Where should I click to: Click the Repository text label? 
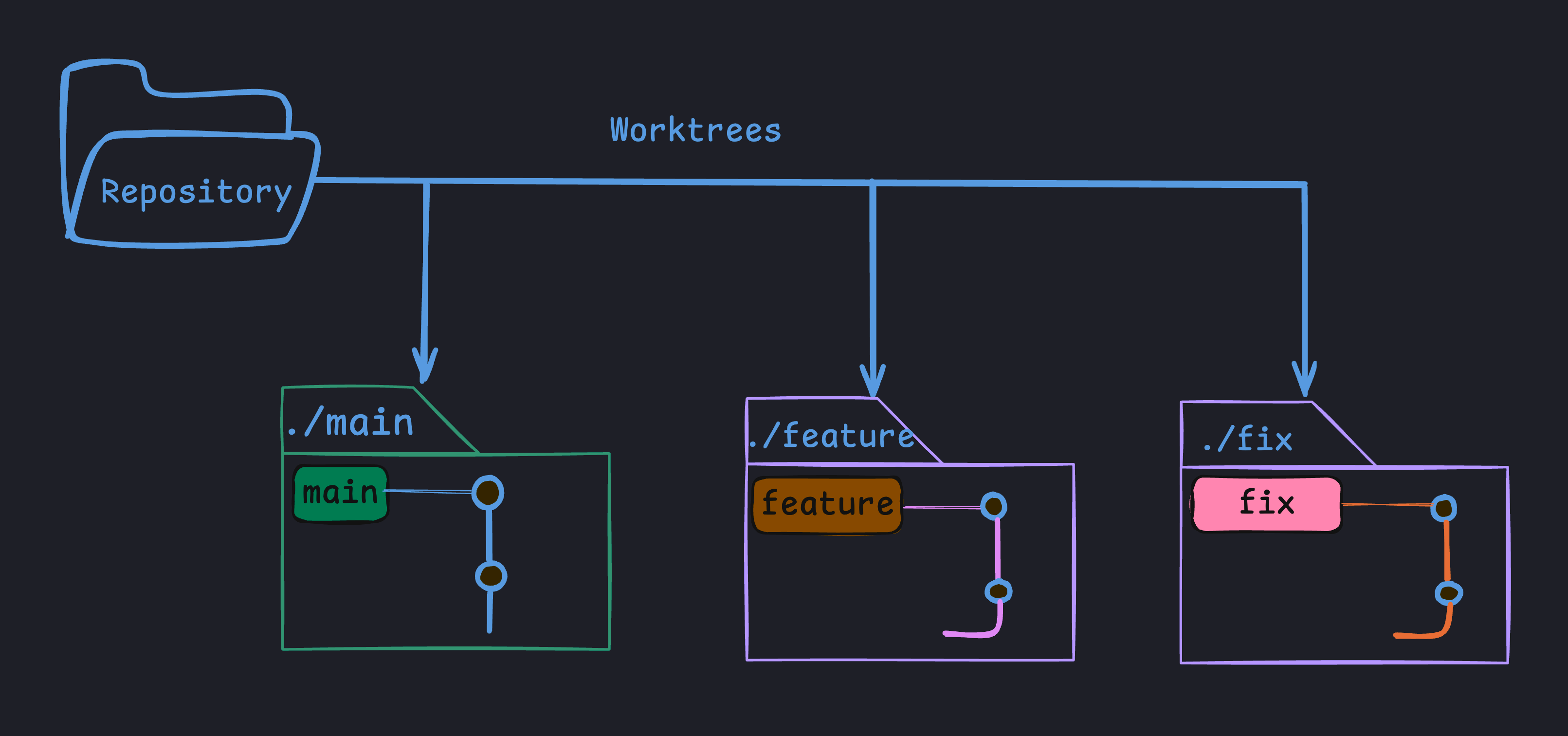(x=196, y=192)
